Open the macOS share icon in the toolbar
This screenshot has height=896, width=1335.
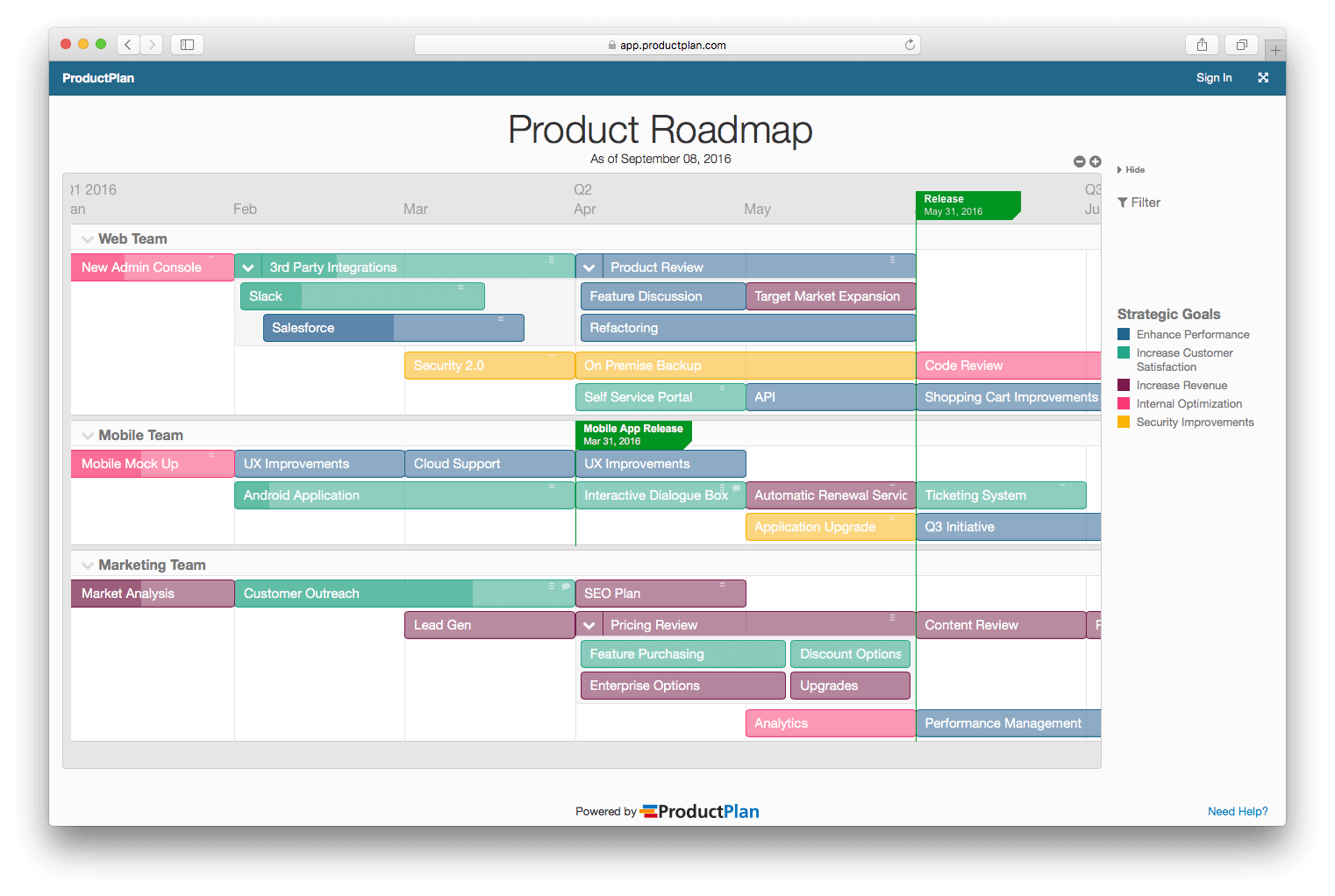pyautogui.click(x=1201, y=44)
